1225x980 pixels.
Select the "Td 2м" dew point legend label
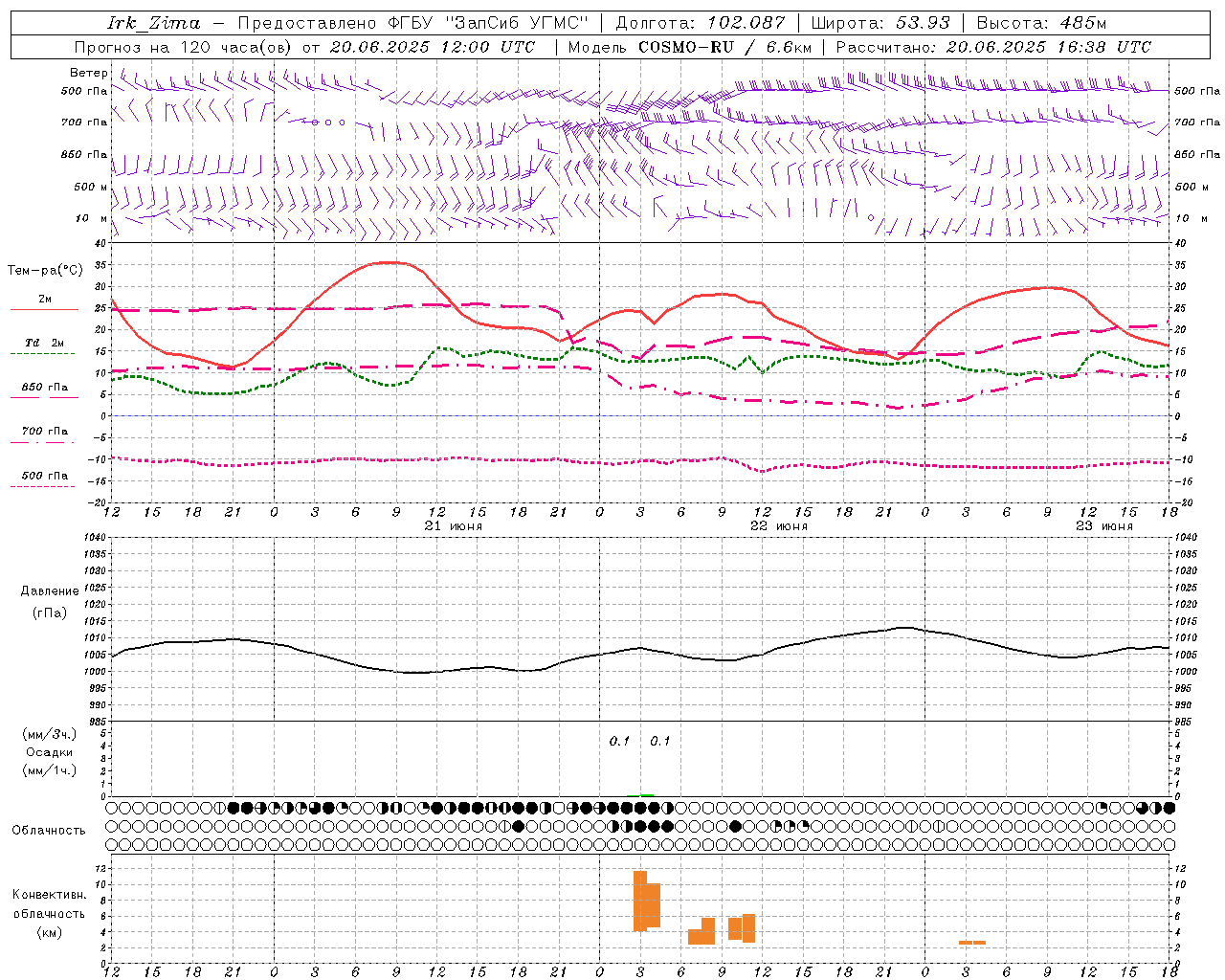click(44, 343)
